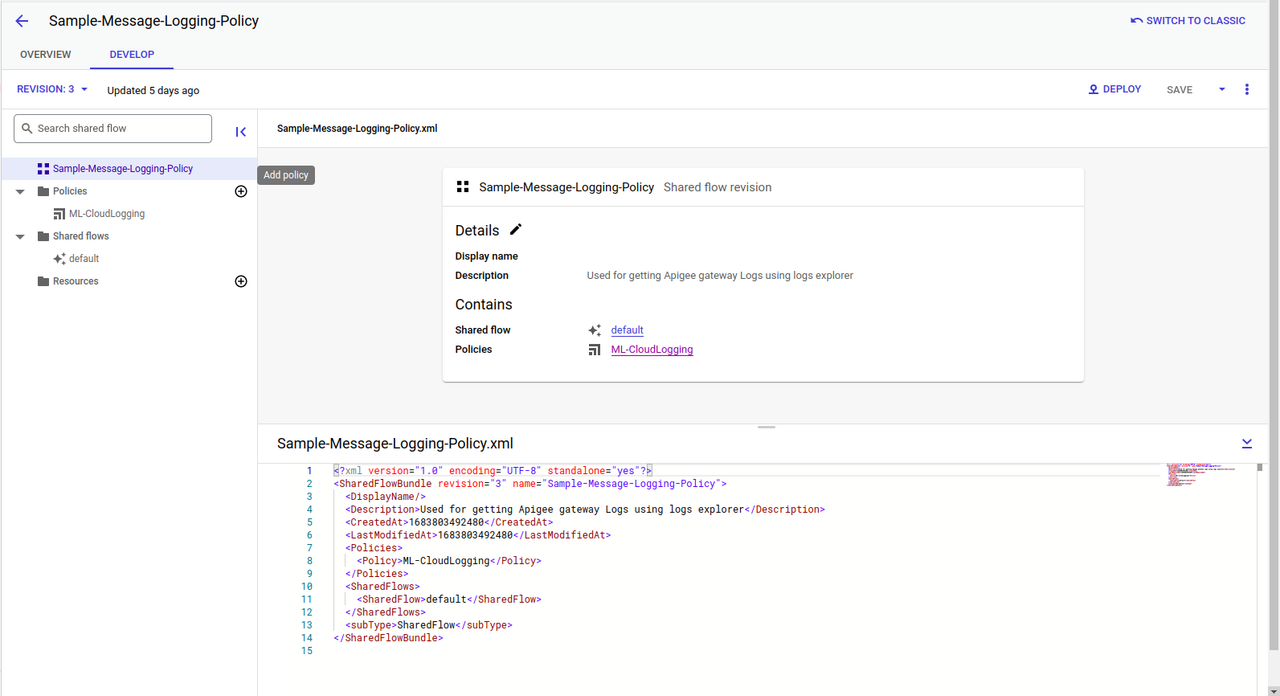The image size is (1280, 696).
Task: Edit details with the pencil icon
Action: coord(516,230)
